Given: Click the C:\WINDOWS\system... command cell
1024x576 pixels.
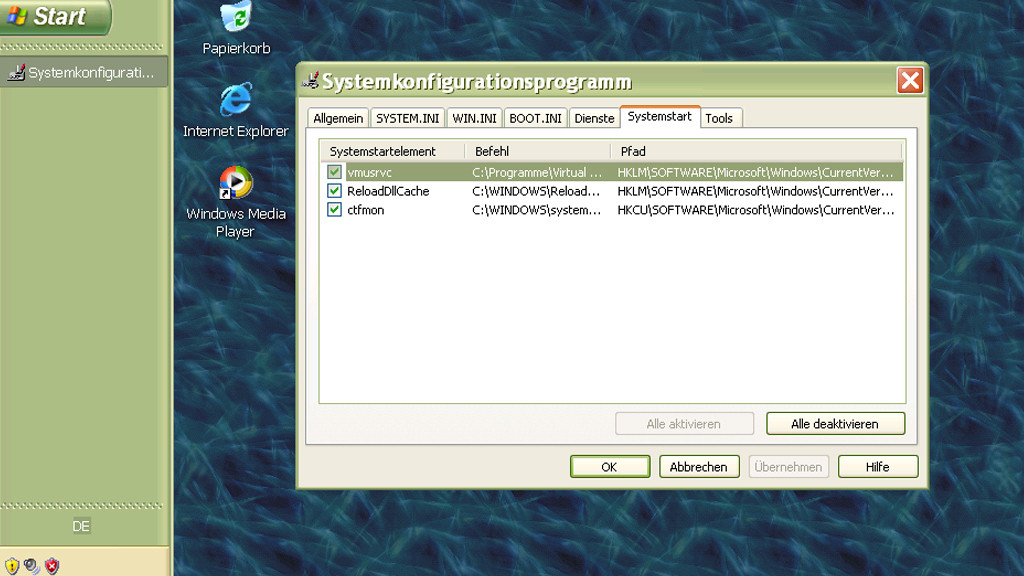Looking at the screenshot, I should 536,210.
